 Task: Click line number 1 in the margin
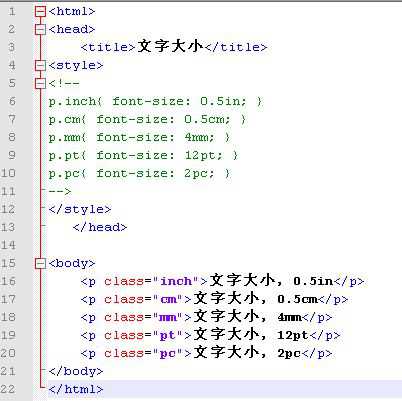pyautogui.click(x=12, y=12)
